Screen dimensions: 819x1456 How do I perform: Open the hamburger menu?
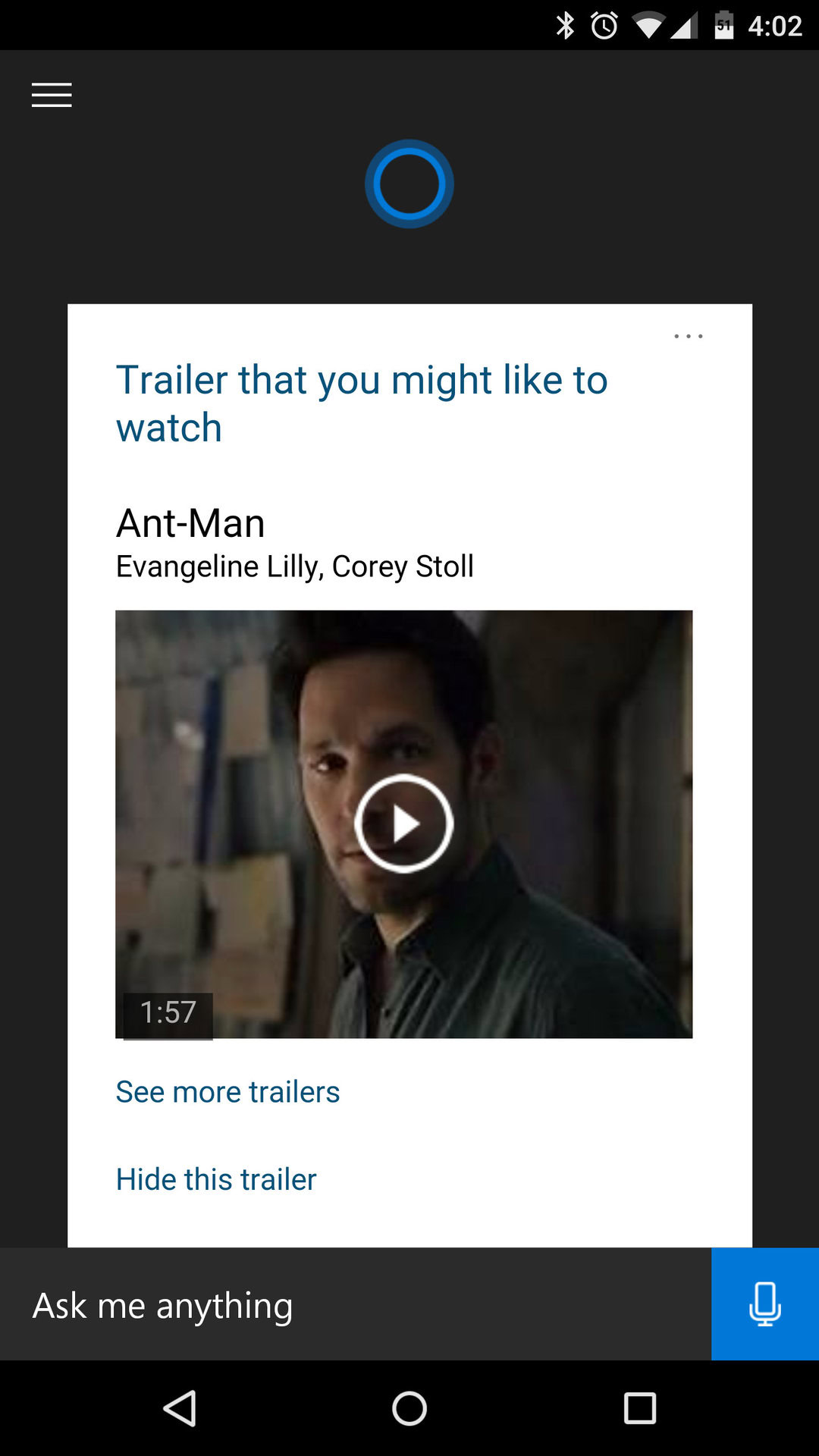[52, 95]
